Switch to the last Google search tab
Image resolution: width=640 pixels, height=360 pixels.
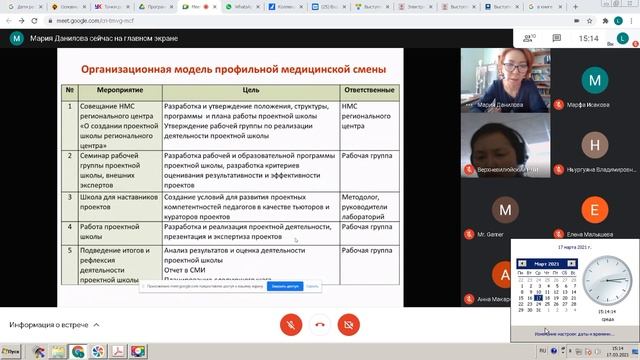pyautogui.click(x=544, y=7)
